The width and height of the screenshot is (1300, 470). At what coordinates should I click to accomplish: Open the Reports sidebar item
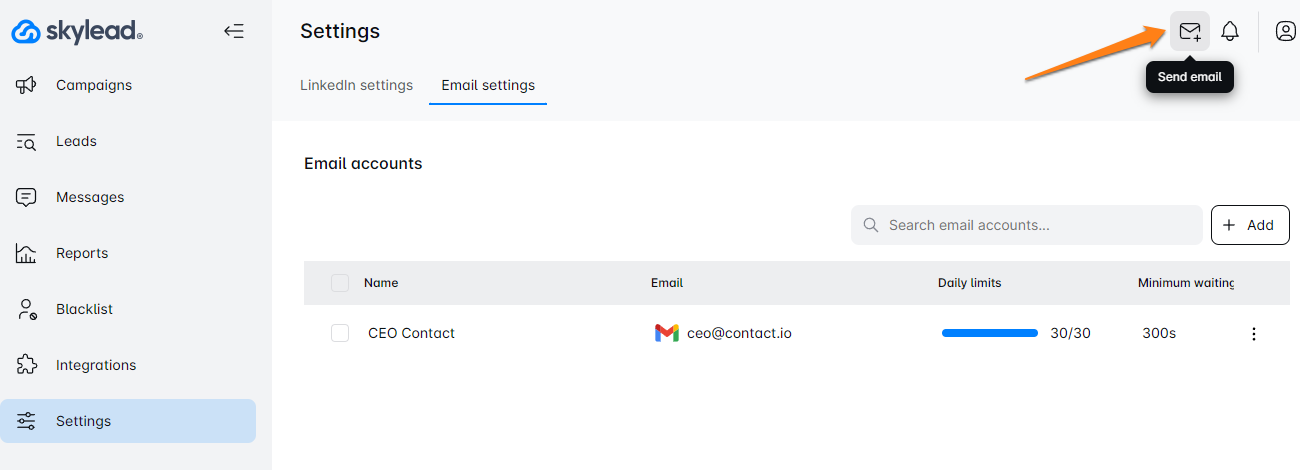(x=82, y=253)
